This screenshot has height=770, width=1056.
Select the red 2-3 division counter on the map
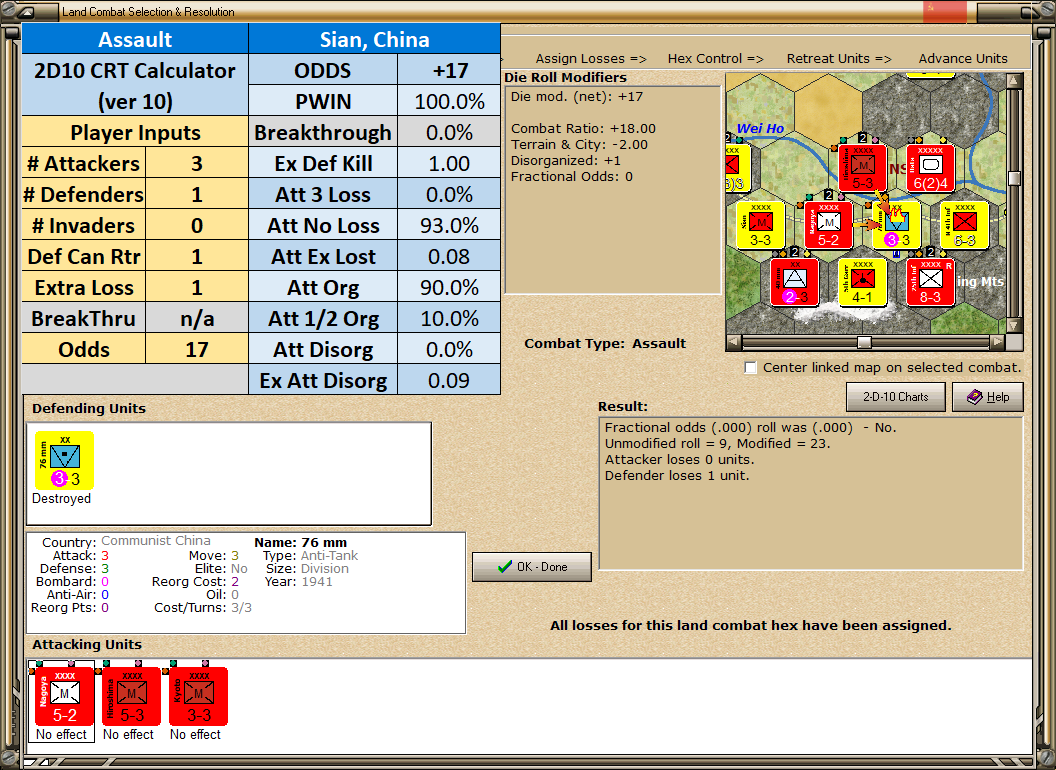coord(795,282)
